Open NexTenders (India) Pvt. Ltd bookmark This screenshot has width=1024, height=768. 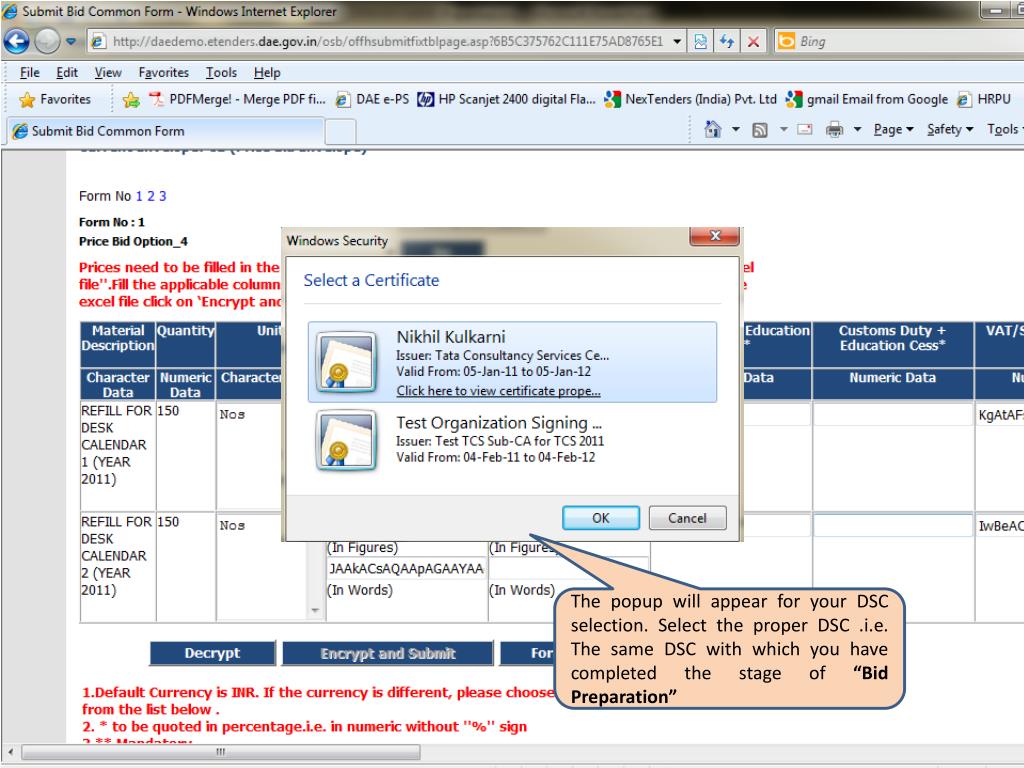click(691, 99)
